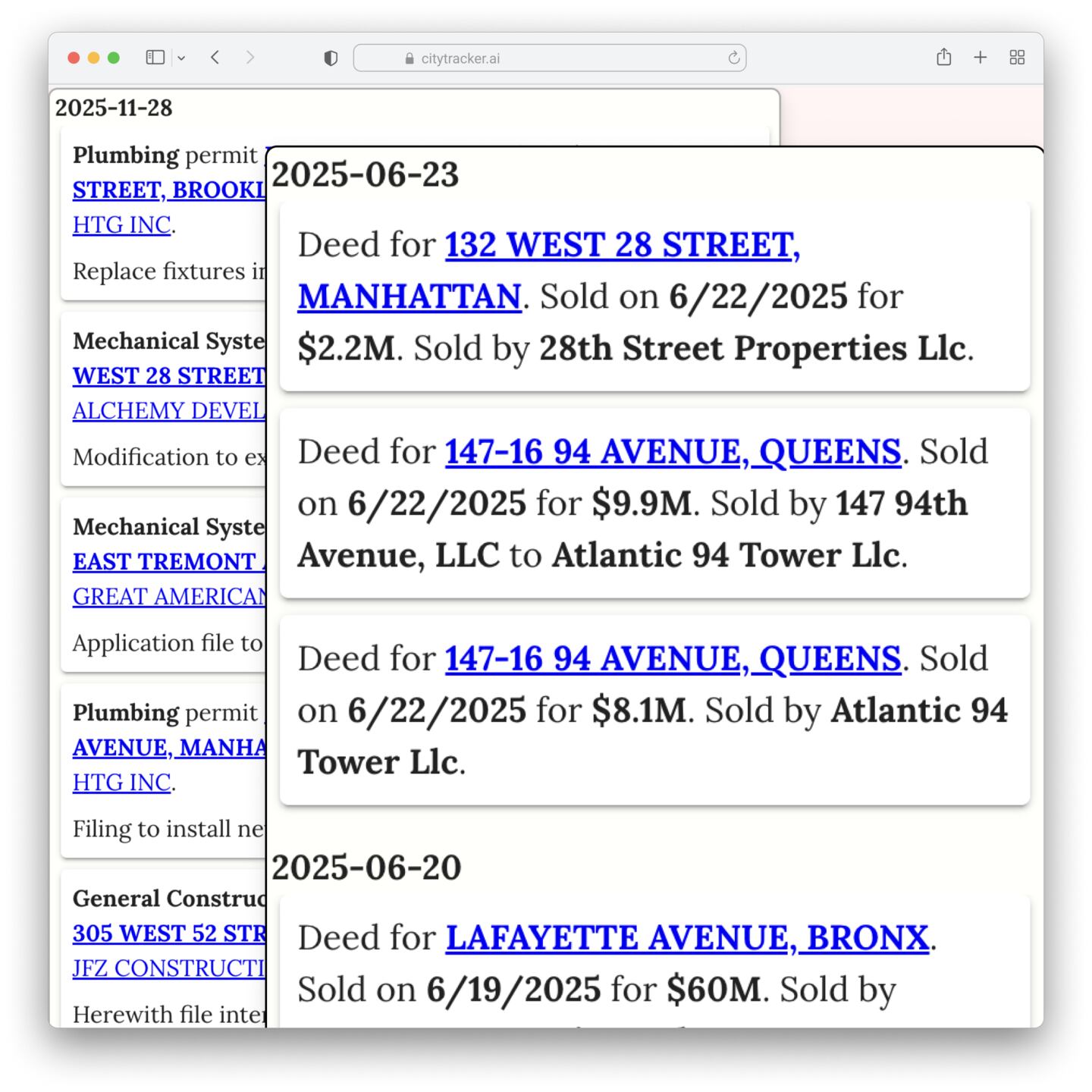The image size is (1092, 1092).
Task: Open the Share menu
Action: 943,57
